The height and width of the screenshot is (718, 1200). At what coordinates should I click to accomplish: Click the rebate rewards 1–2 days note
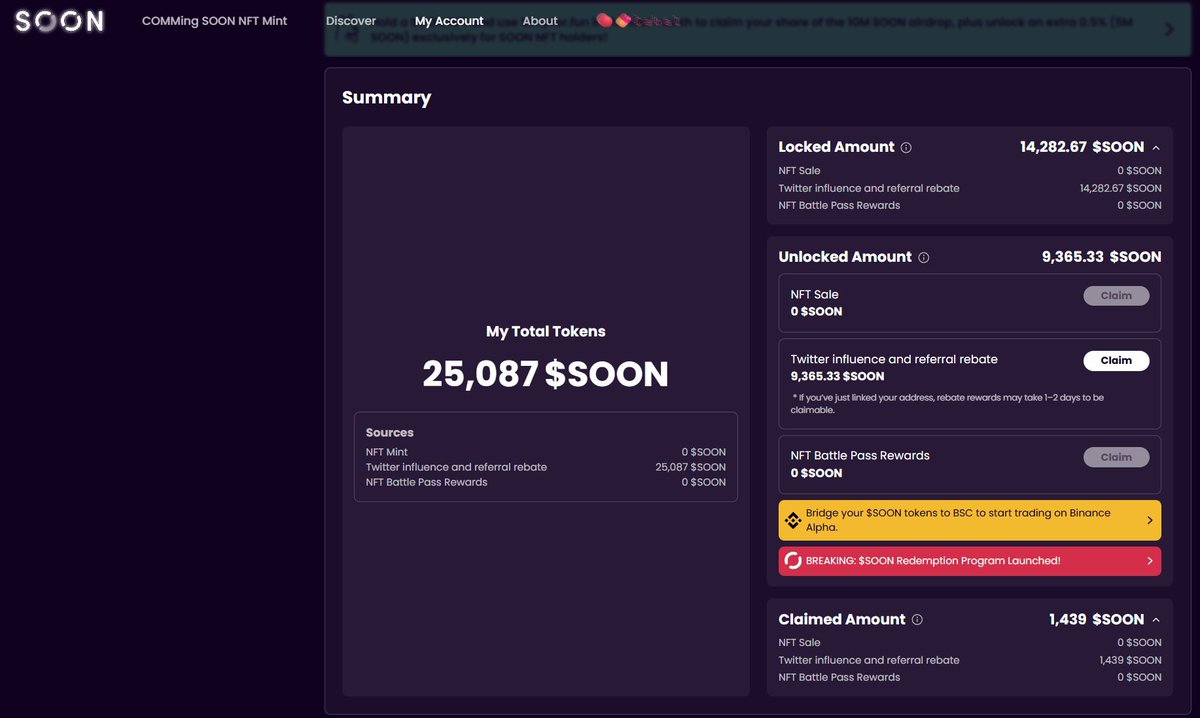pos(948,404)
